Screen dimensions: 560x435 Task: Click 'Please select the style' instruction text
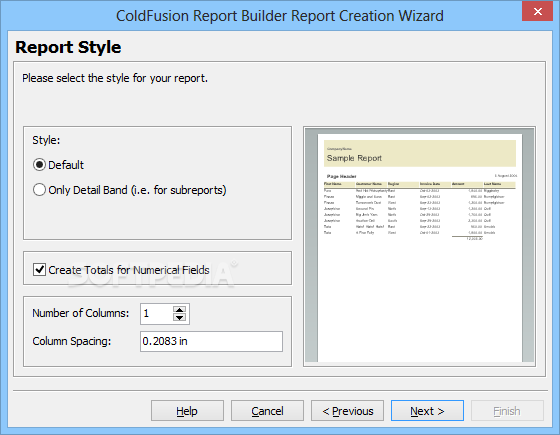coord(115,78)
